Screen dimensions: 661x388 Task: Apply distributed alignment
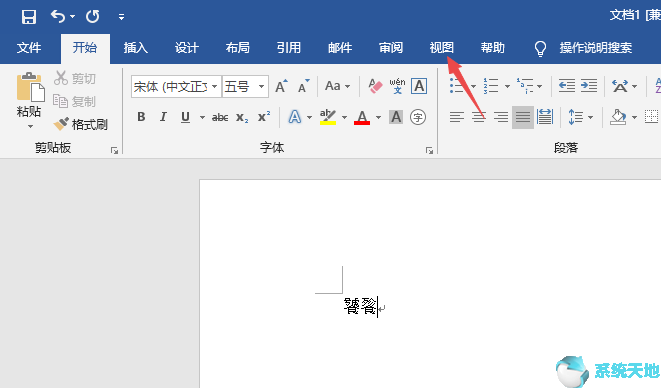(x=545, y=117)
